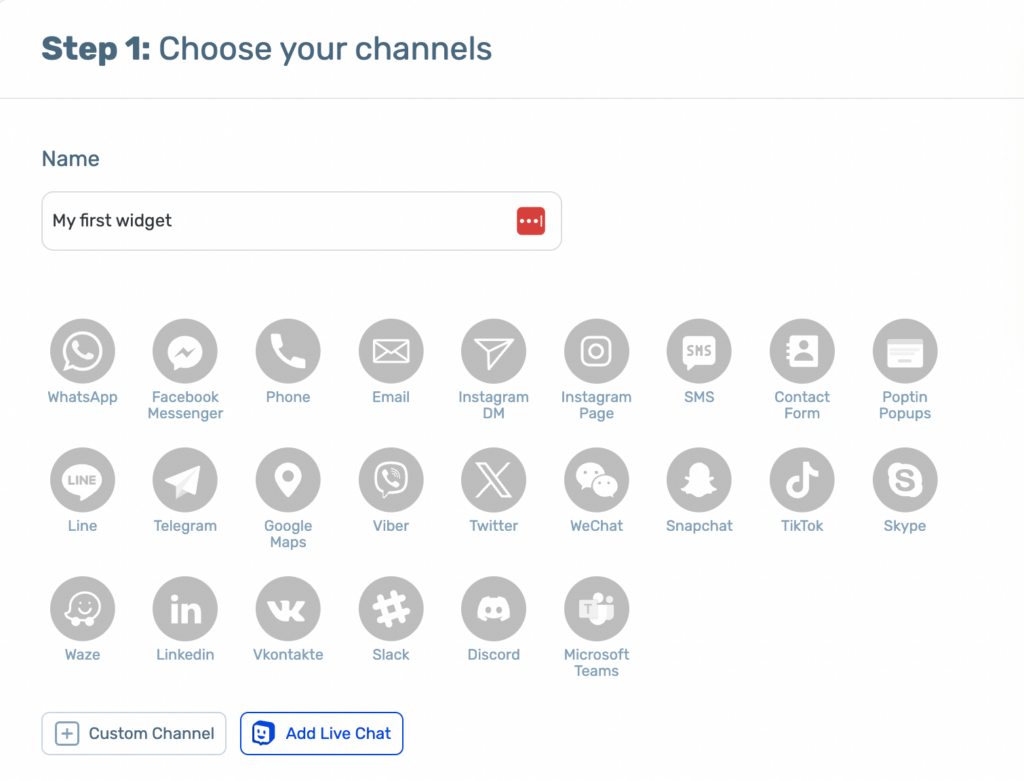Add the TikTok channel
The width and height of the screenshot is (1024, 781).
pyautogui.click(x=802, y=481)
